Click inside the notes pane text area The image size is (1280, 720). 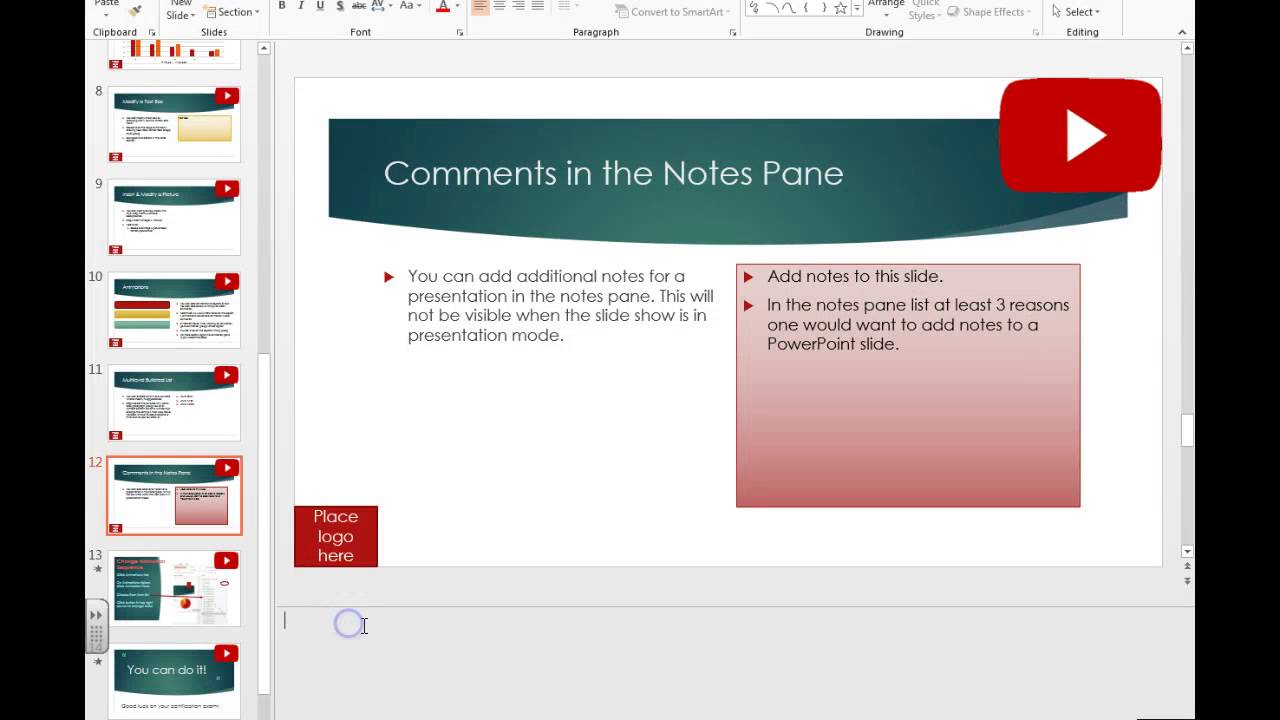[735, 663]
